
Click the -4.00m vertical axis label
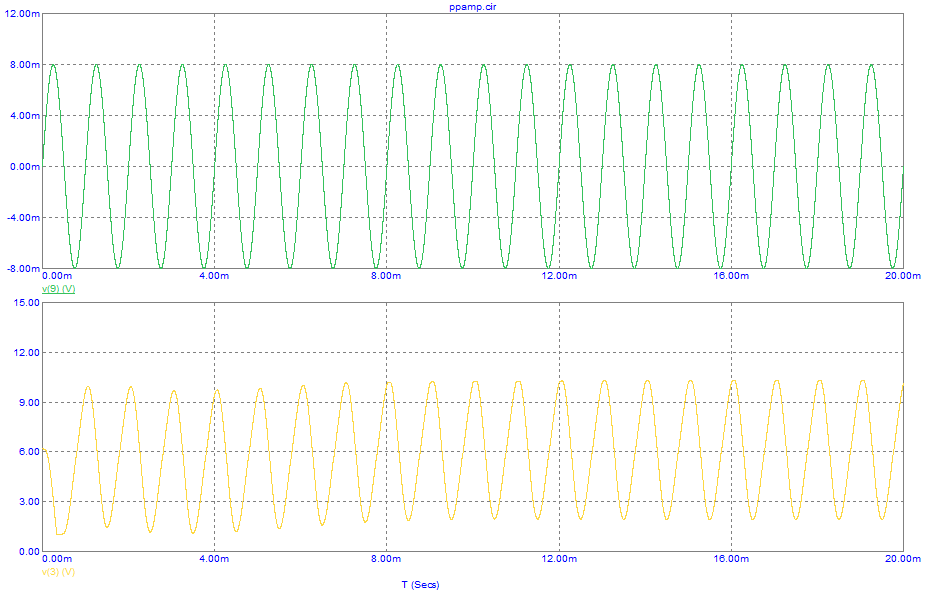coord(22,217)
